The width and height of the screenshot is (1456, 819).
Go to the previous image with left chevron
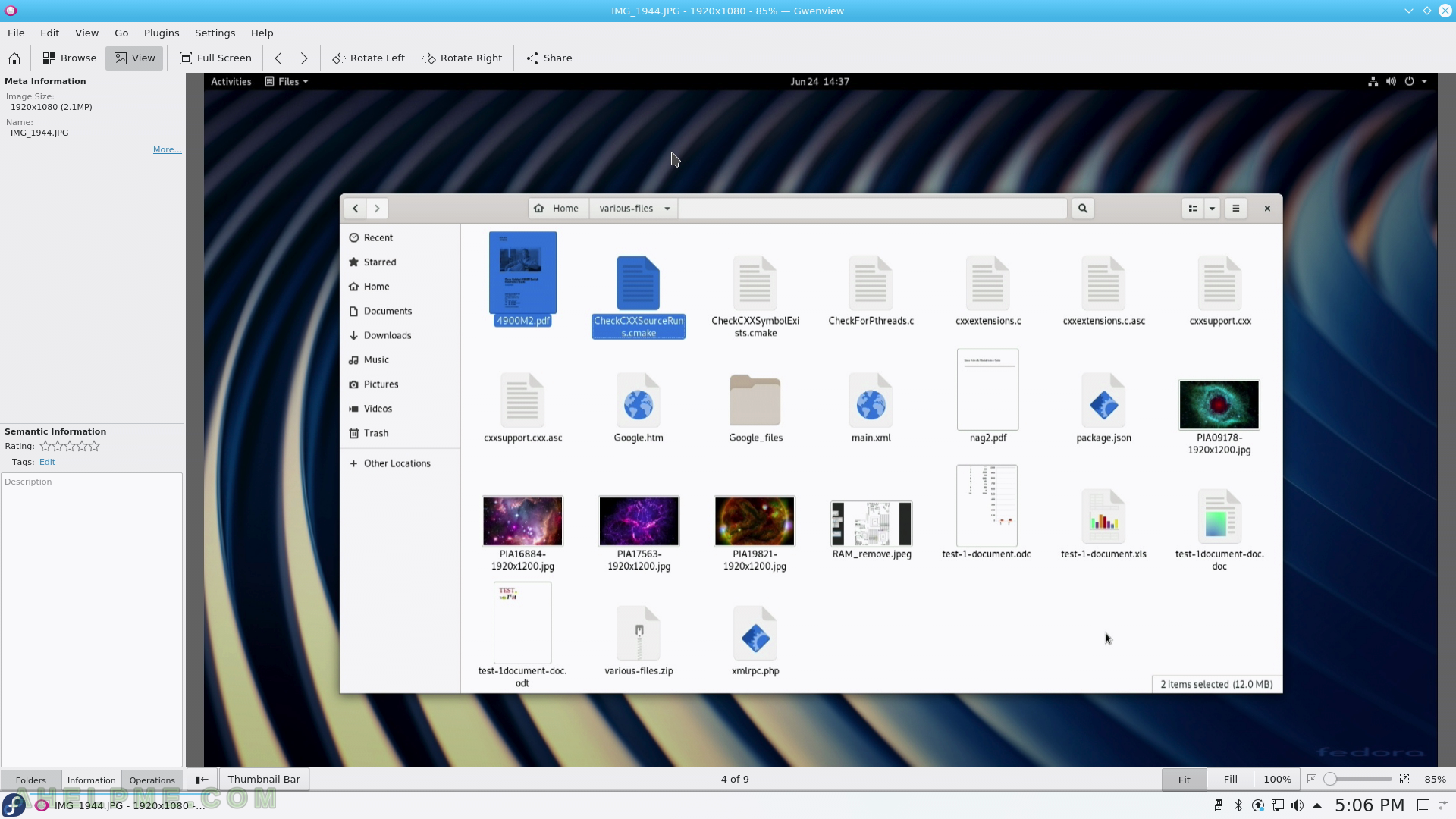pos(278,58)
